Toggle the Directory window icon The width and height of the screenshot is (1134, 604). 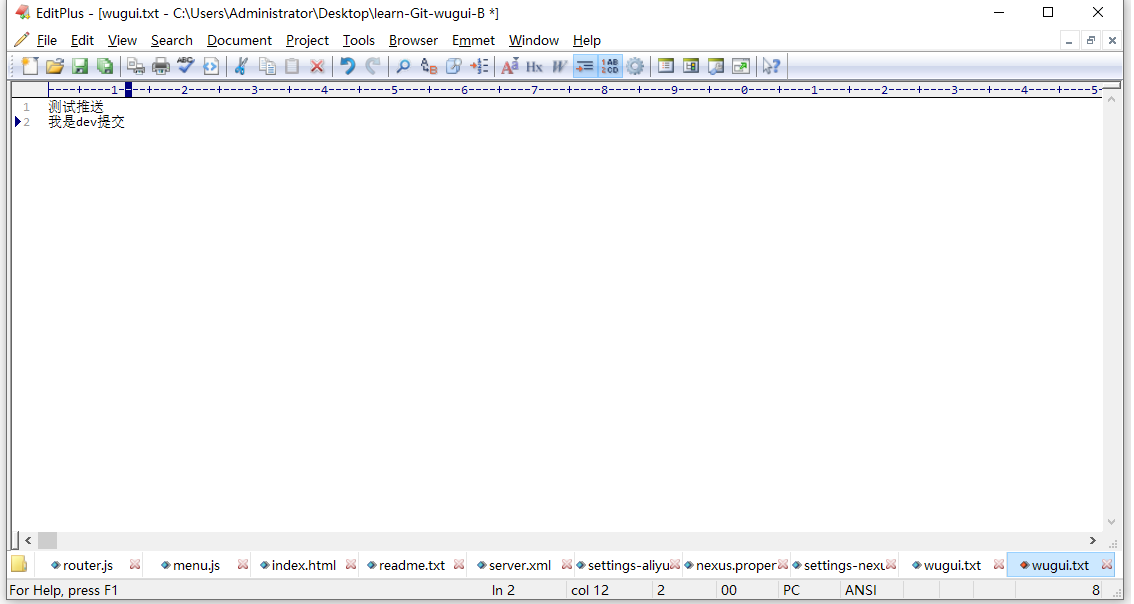click(666, 67)
